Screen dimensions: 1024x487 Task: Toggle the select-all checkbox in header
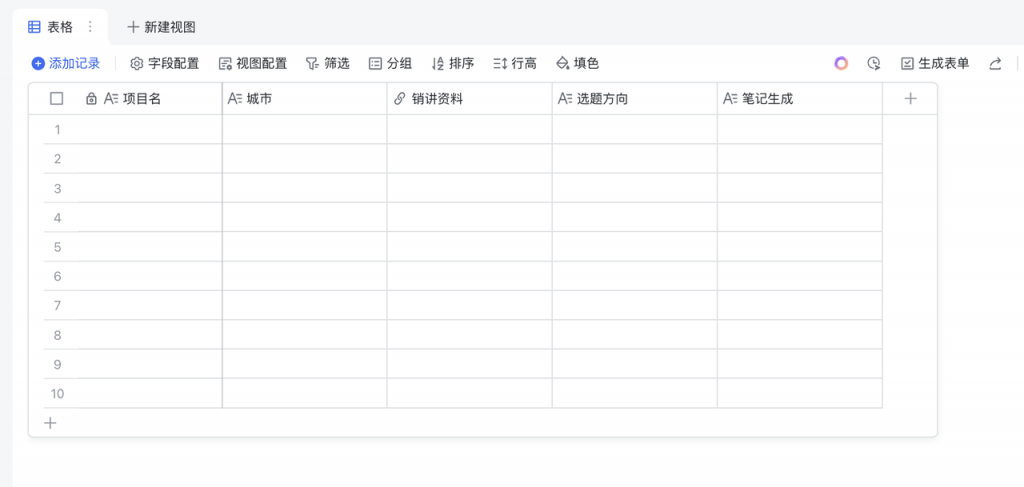pos(57,99)
